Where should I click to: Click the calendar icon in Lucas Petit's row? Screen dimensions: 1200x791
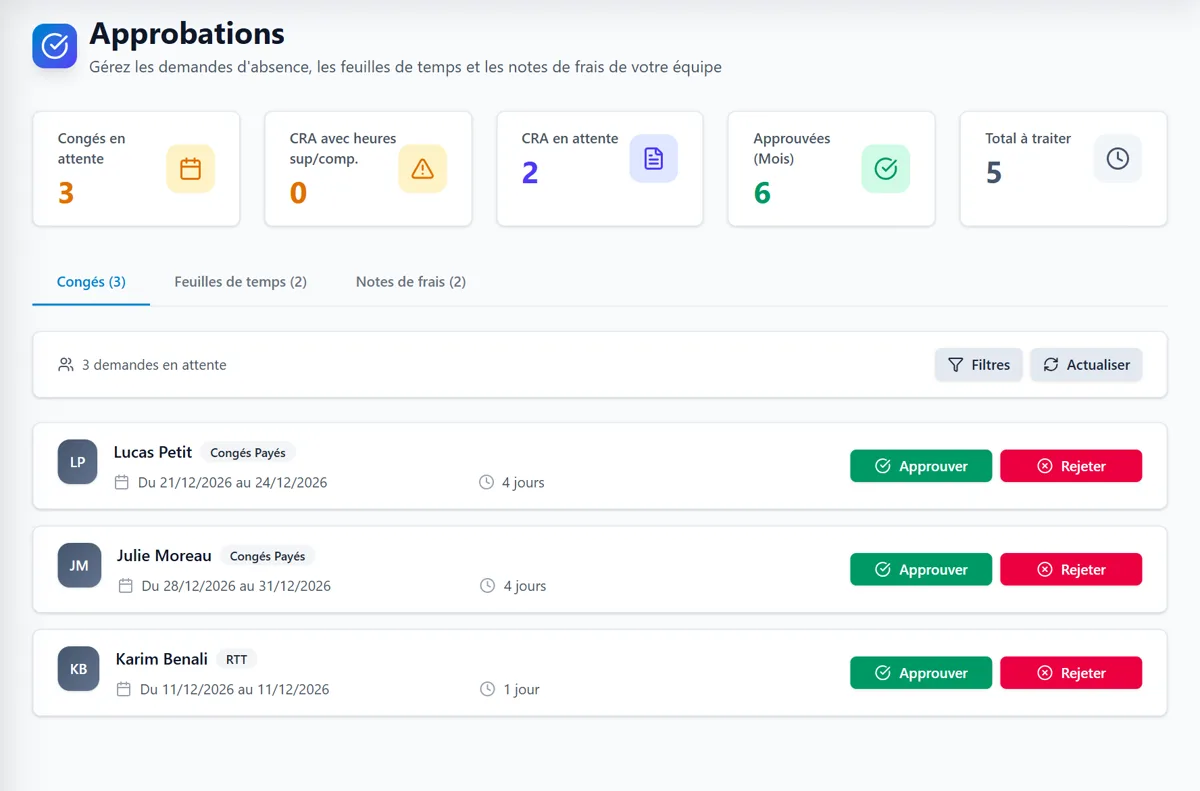(122, 482)
